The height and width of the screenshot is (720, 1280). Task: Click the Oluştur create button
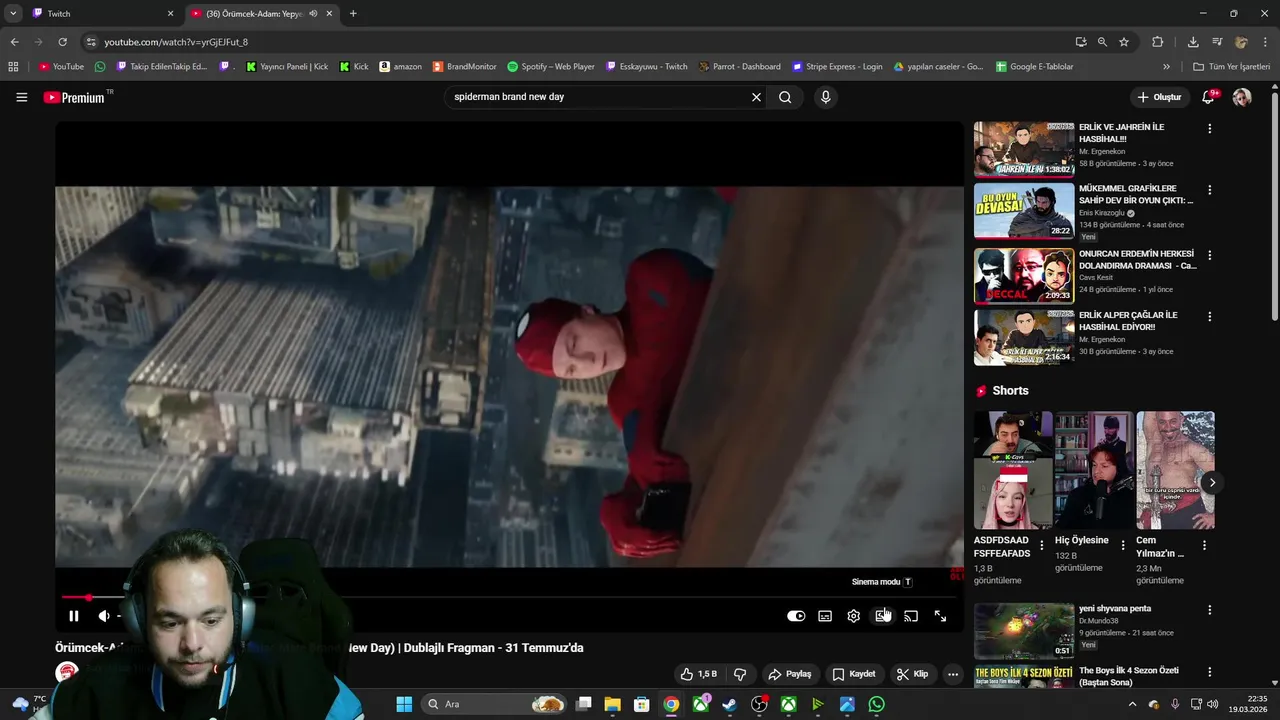[x=1159, y=97]
